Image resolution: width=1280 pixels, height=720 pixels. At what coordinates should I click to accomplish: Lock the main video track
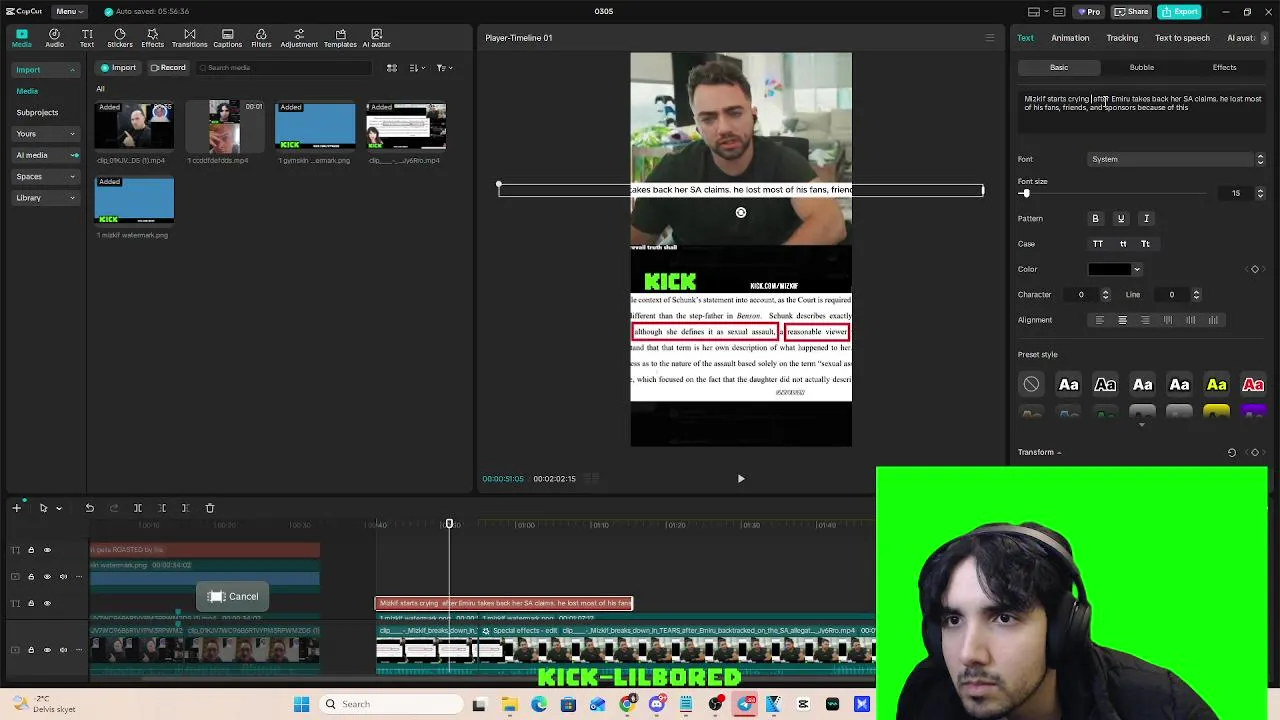(31, 650)
